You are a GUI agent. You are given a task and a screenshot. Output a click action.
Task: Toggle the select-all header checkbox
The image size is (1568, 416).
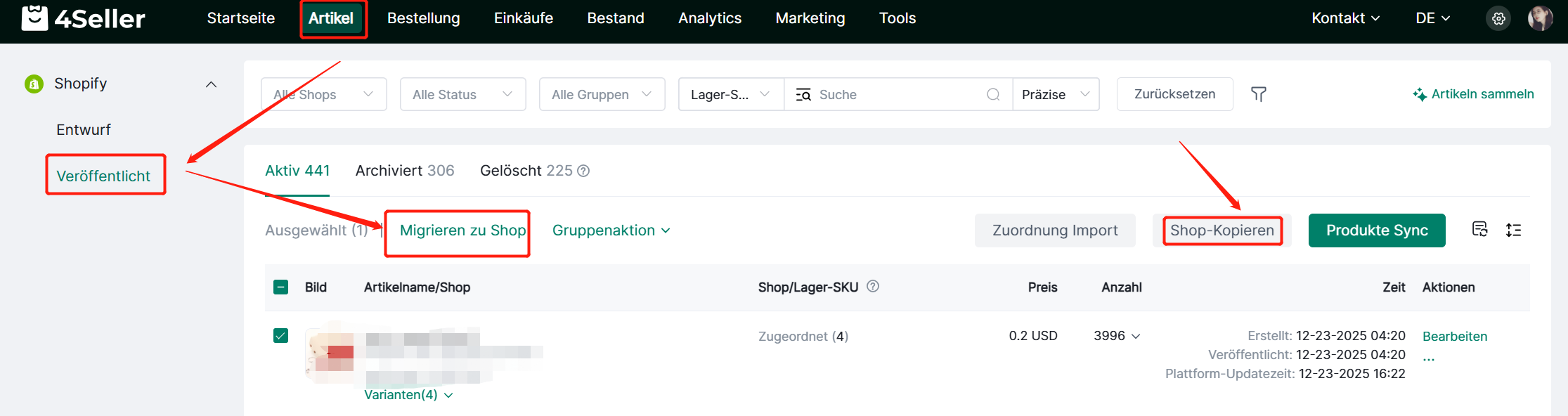point(280,287)
